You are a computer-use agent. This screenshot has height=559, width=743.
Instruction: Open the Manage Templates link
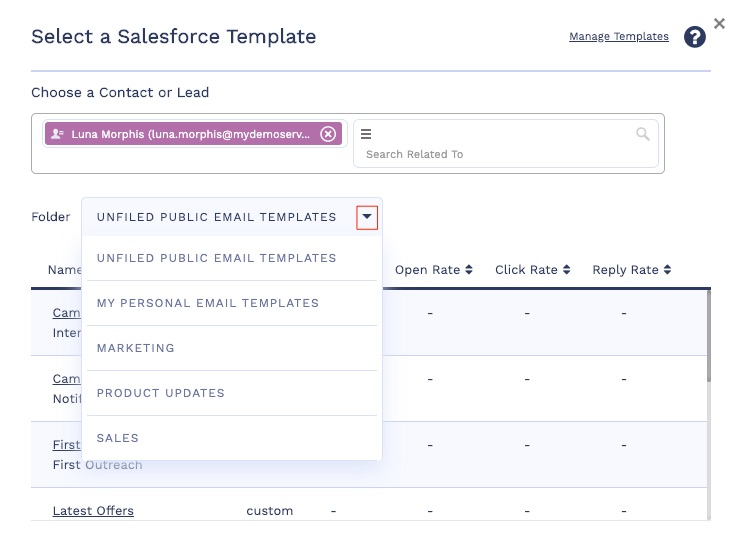click(618, 37)
